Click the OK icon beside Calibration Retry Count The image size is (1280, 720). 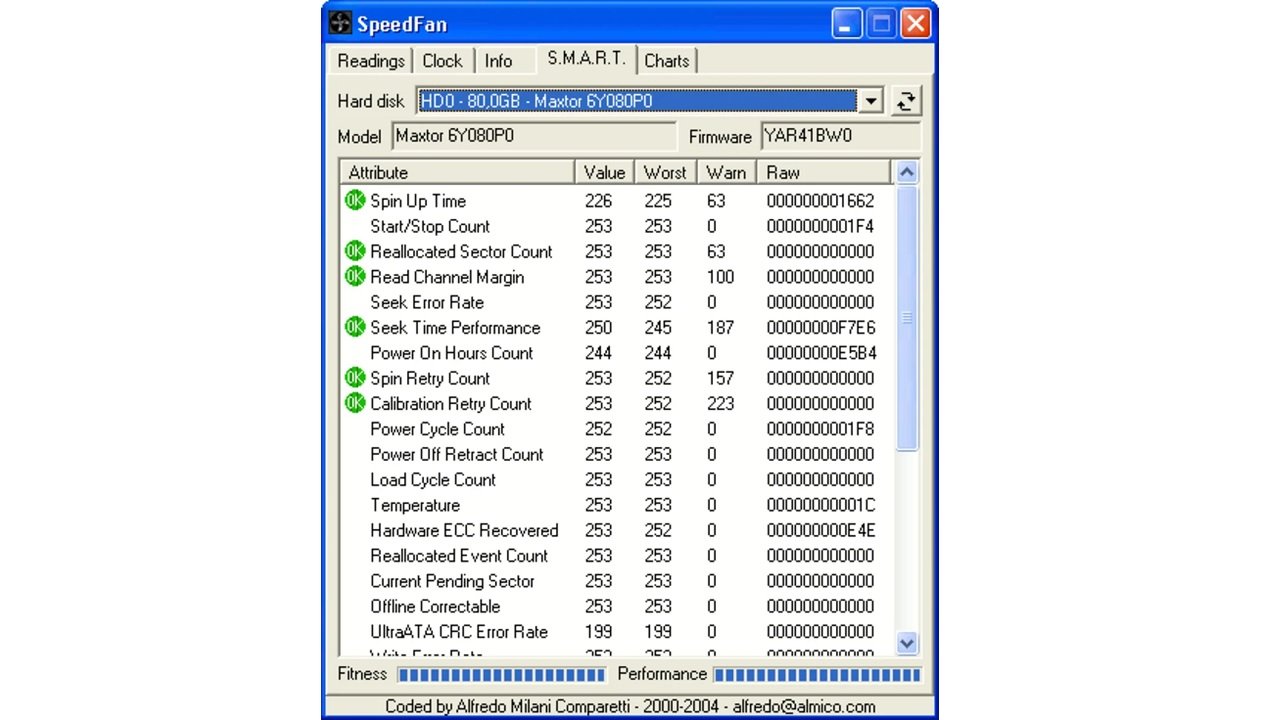(x=354, y=403)
